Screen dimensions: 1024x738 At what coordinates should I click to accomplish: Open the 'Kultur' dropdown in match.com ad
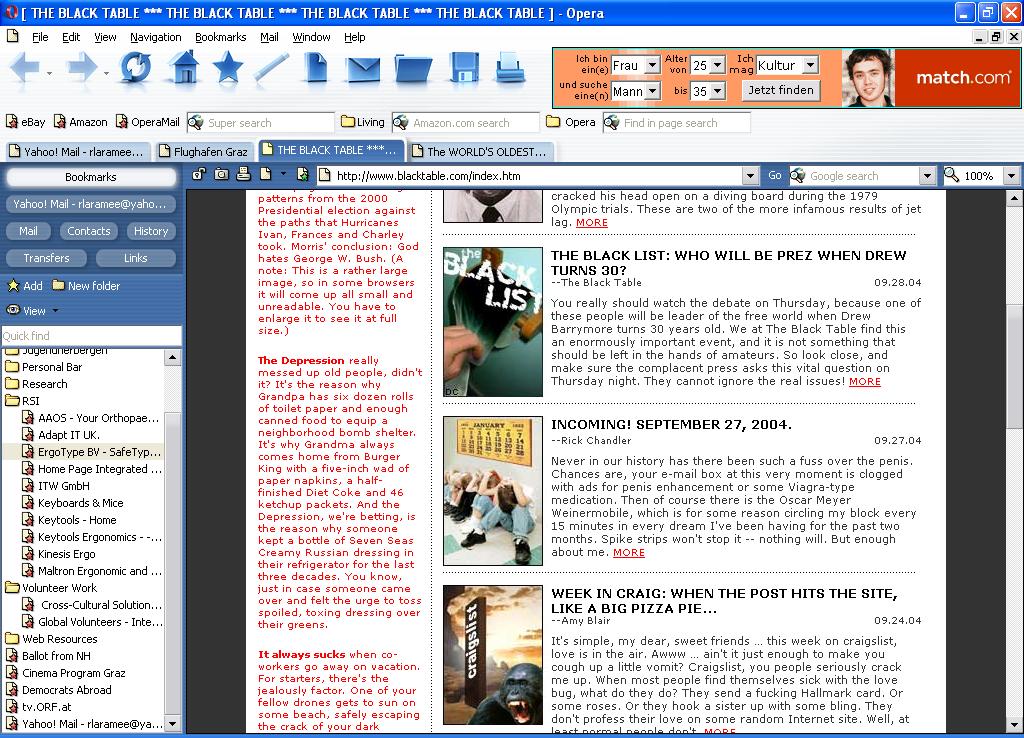pos(810,65)
